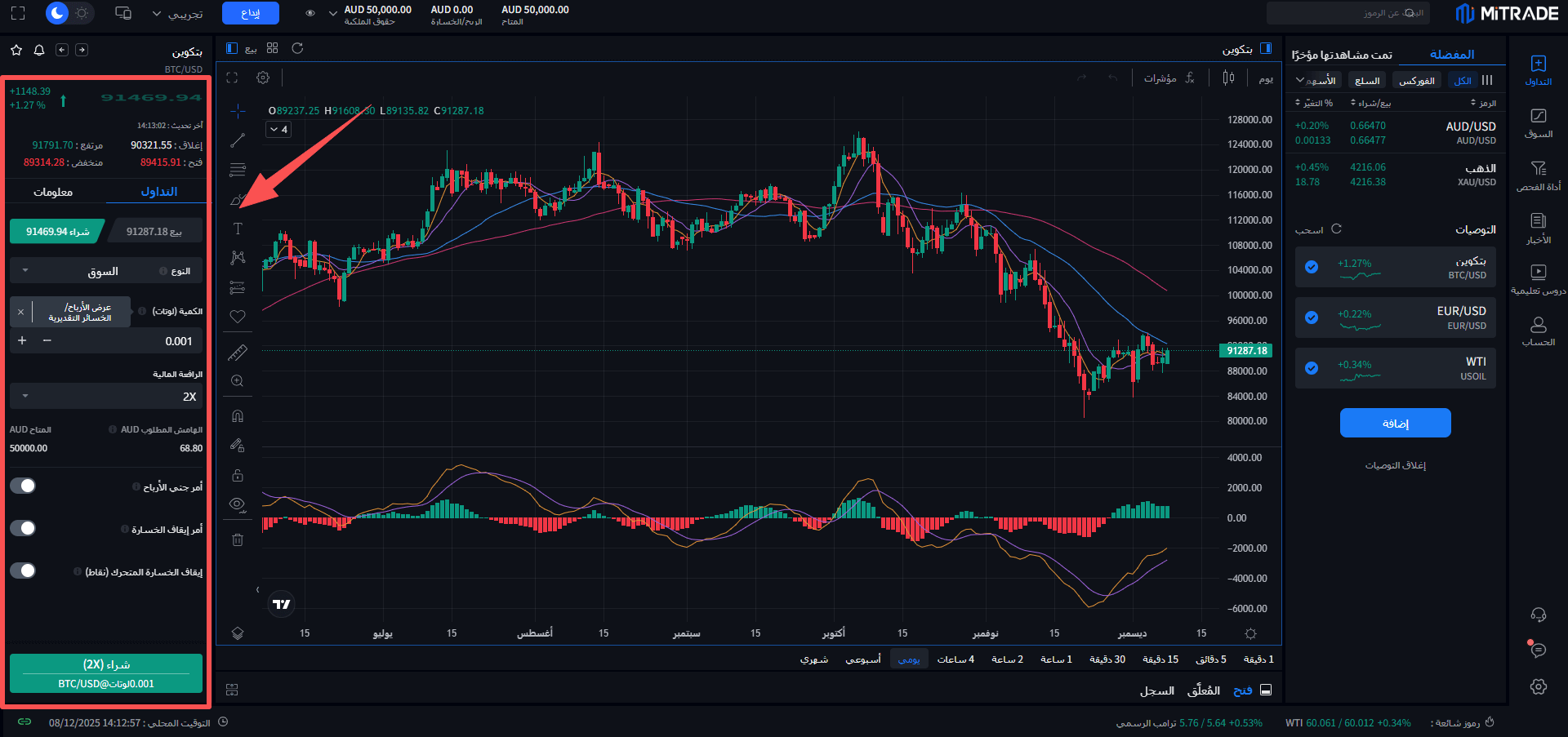This screenshot has width=1568, height=737.
Task: Open the price alert bell icon
Action: (x=39, y=50)
